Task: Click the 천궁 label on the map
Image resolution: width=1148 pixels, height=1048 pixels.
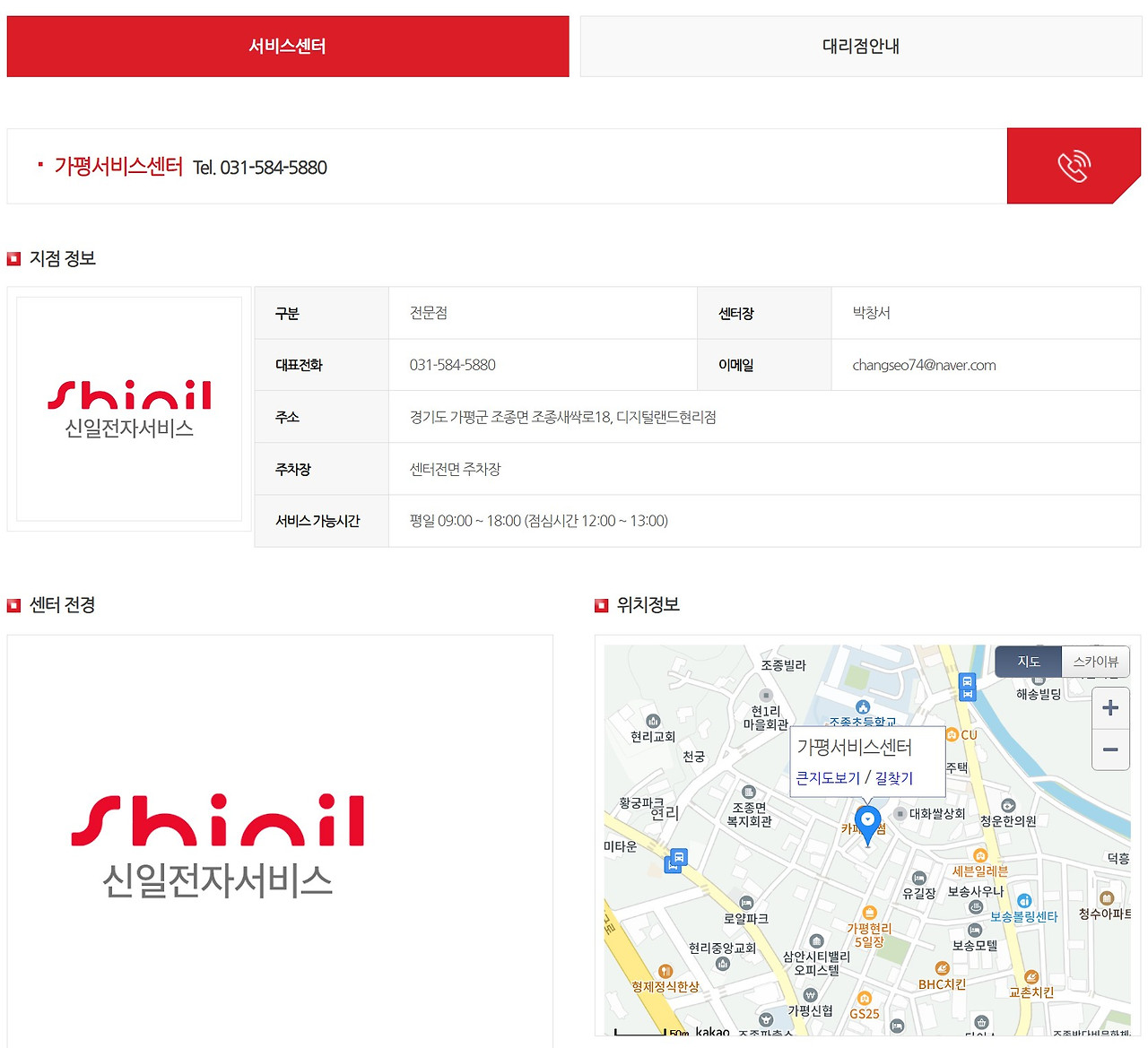Action: pyautogui.click(x=694, y=757)
